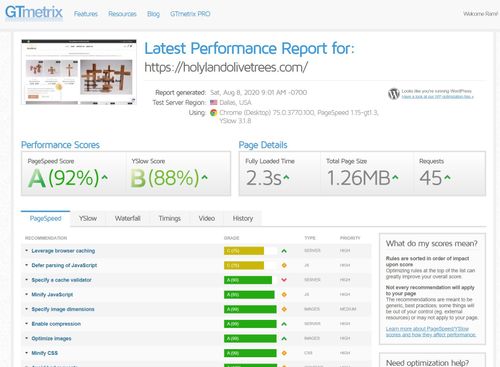Click the arrow next to PageSpeed A(92%)

point(105,177)
